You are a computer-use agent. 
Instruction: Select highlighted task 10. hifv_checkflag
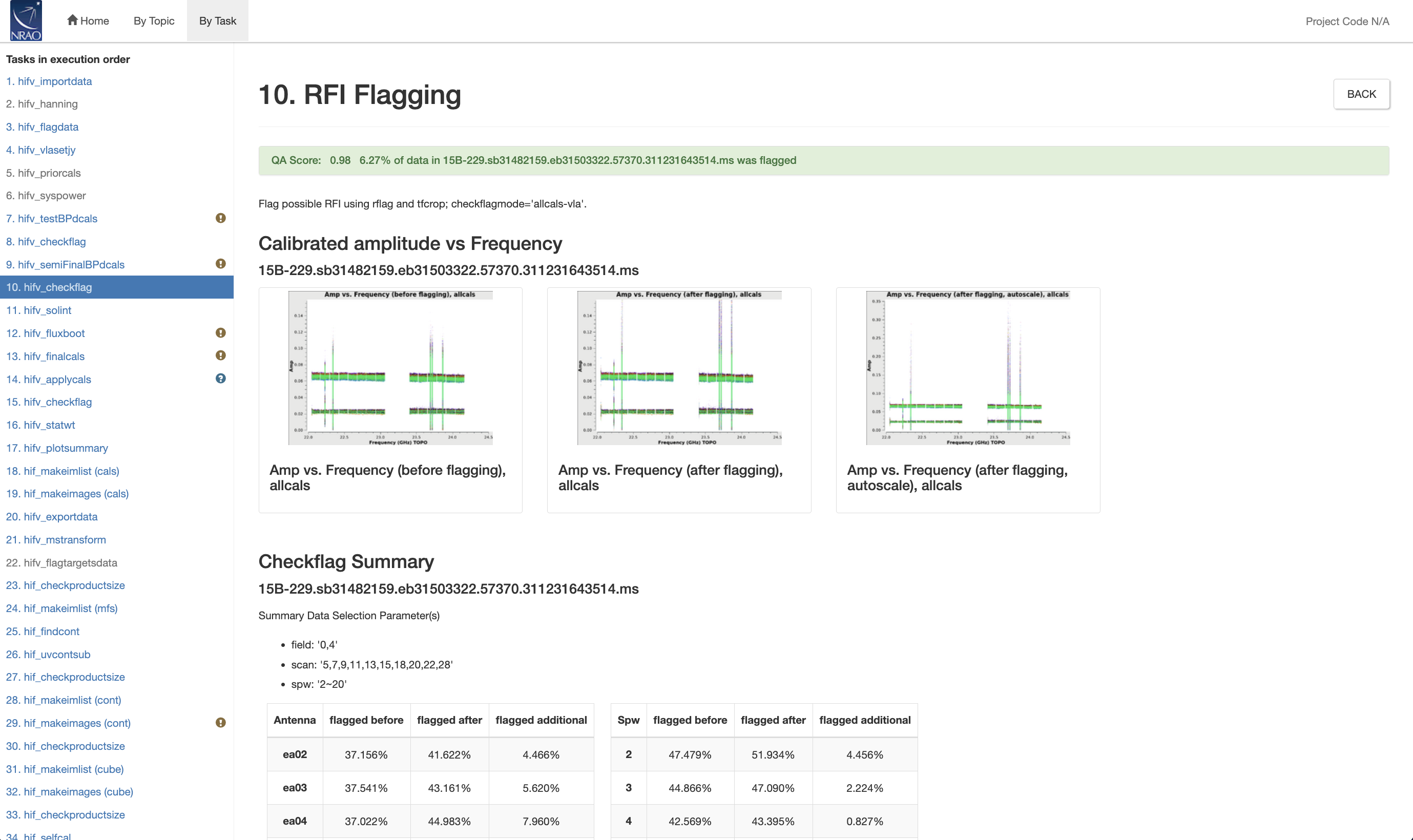click(117, 287)
